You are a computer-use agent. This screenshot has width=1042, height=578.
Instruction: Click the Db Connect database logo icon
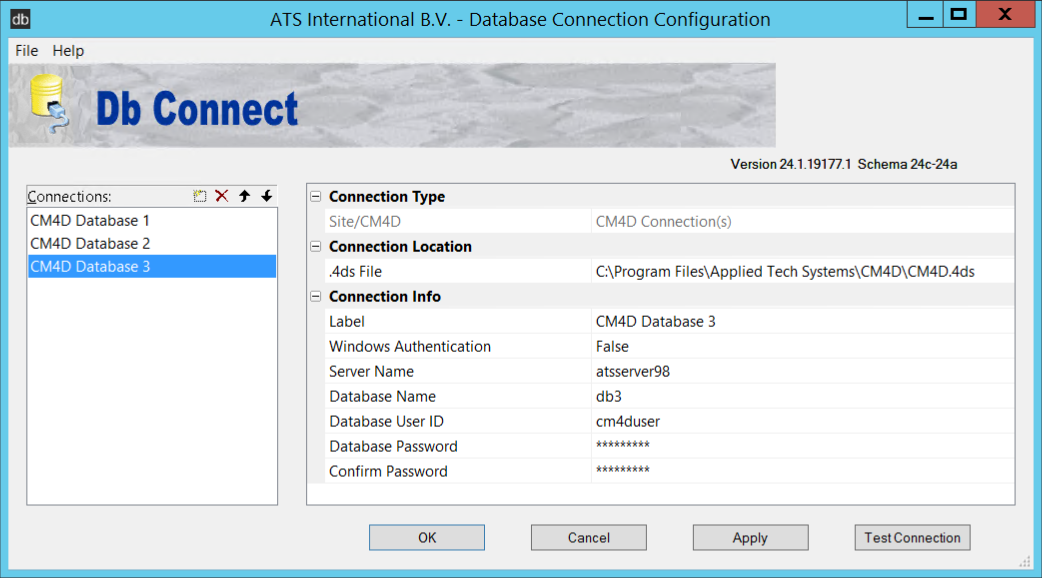click(x=49, y=104)
